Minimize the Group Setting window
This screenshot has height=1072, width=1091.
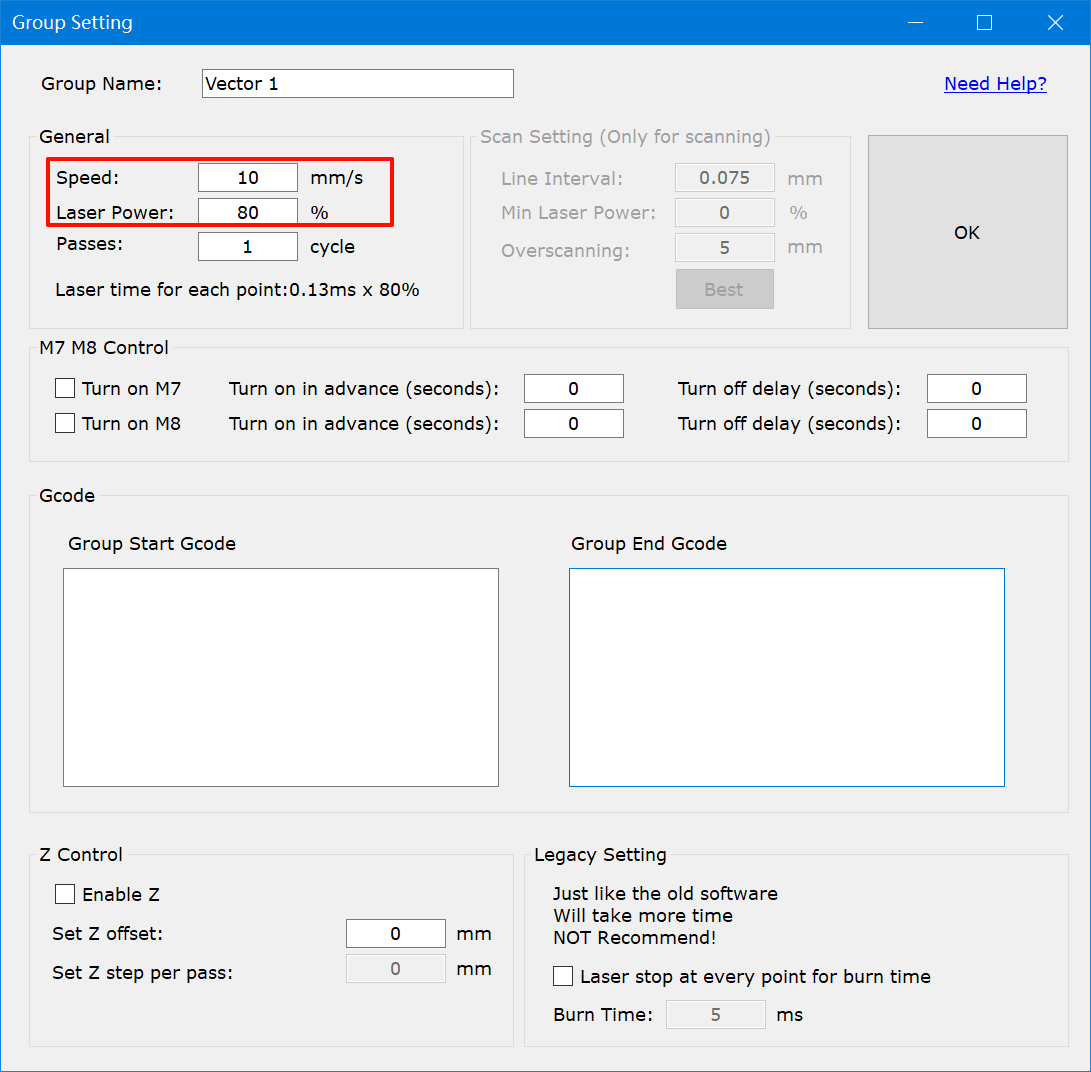coord(914,22)
